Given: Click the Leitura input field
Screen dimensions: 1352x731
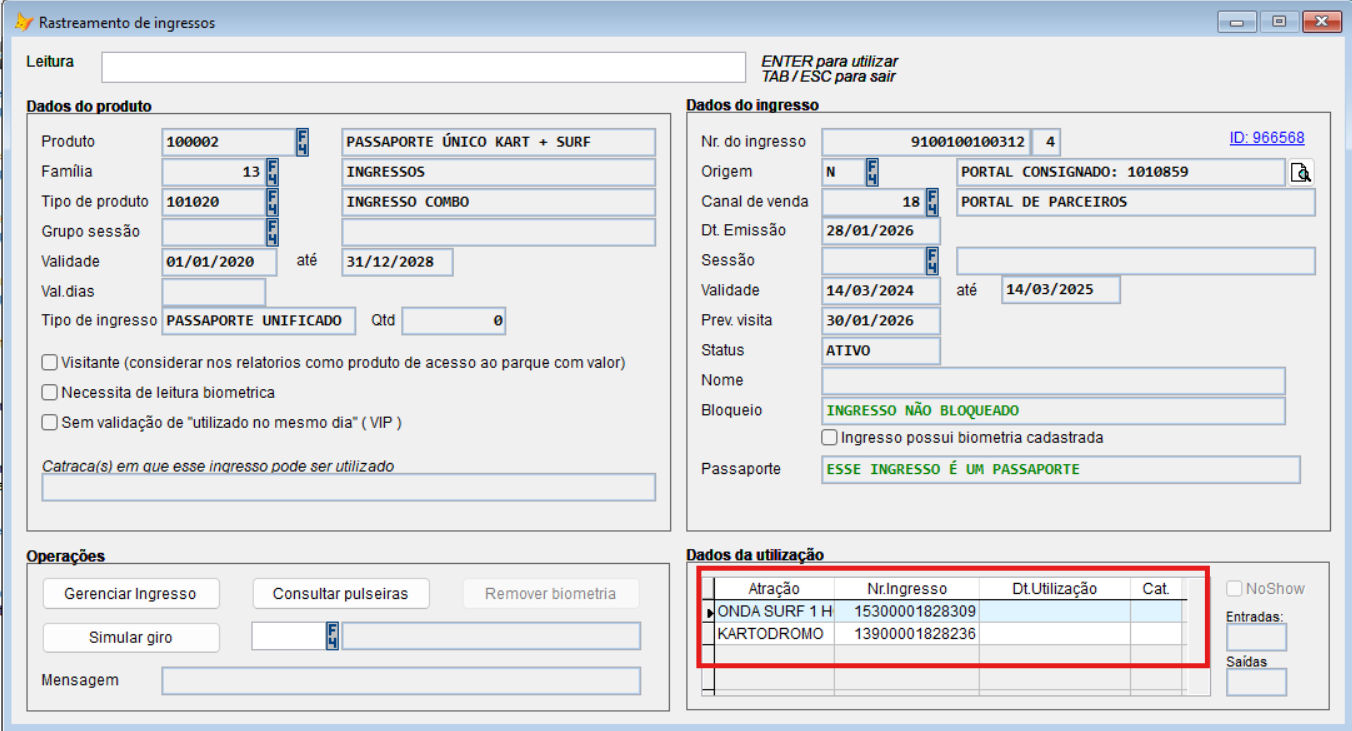Looking at the screenshot, I should [423, 67].
